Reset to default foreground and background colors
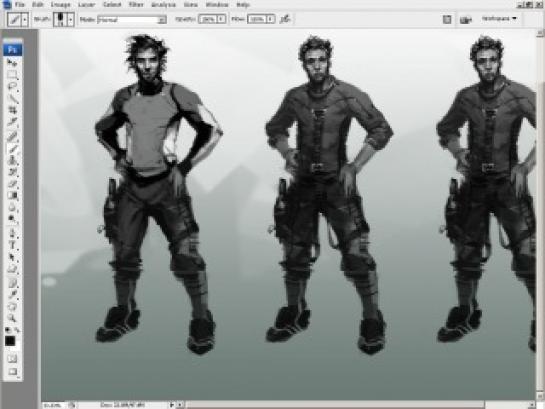The height and width of the screenshot is (409, 545). (x=8, y=330)
